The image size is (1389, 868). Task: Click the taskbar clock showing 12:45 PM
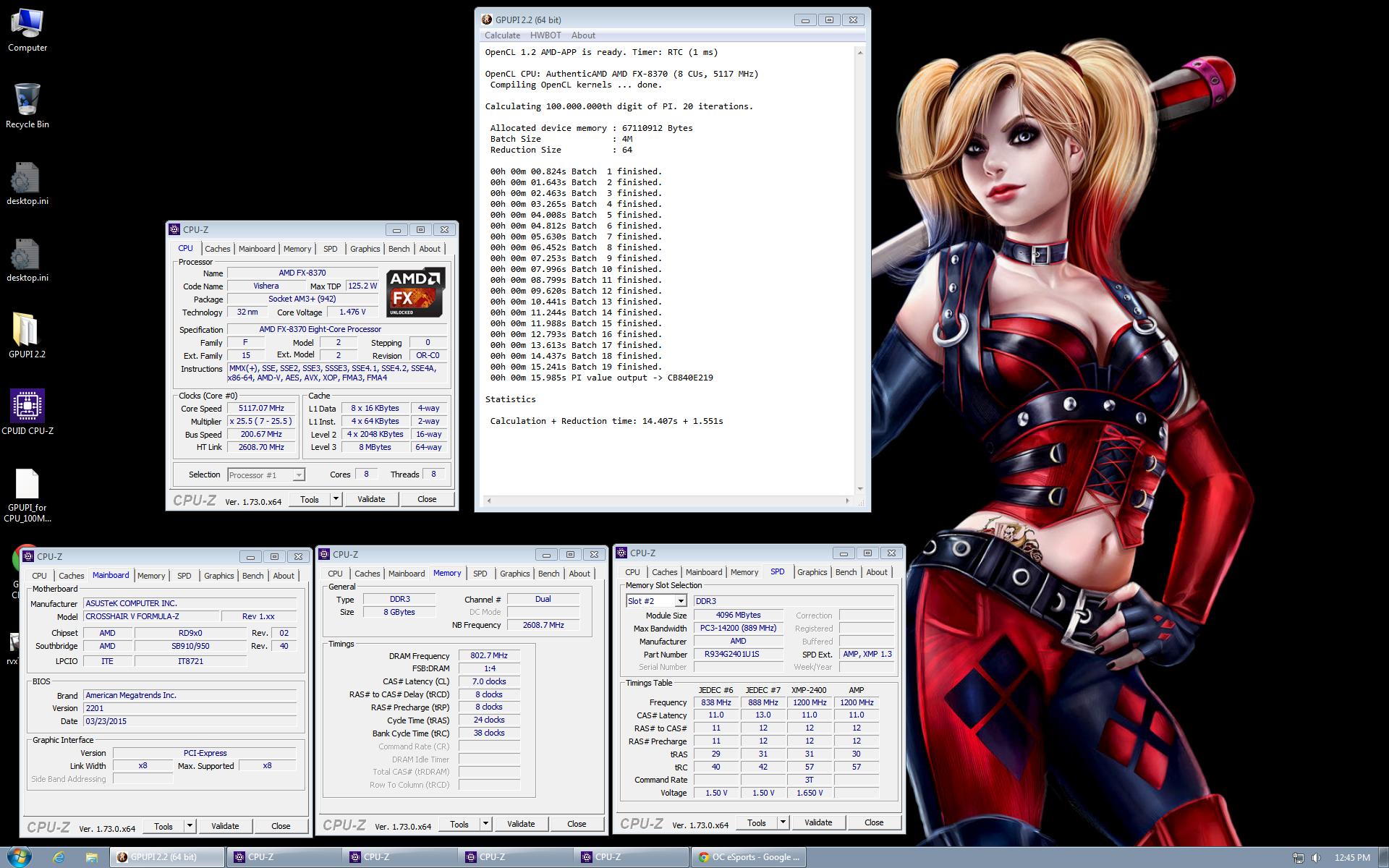click(x=1352, y=858)
